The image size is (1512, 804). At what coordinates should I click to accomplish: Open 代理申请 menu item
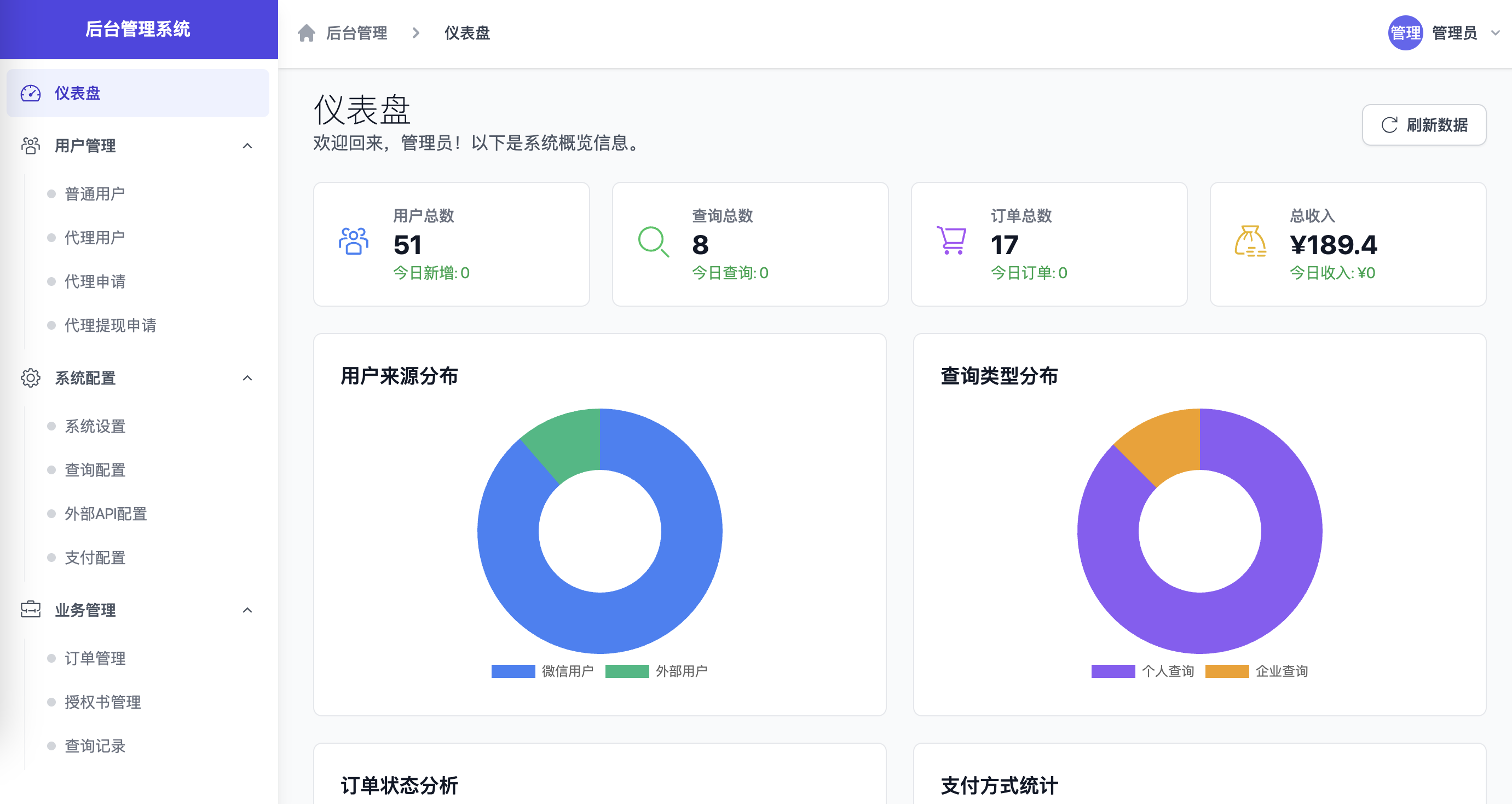pyautogui.click(x=95, y=282)
